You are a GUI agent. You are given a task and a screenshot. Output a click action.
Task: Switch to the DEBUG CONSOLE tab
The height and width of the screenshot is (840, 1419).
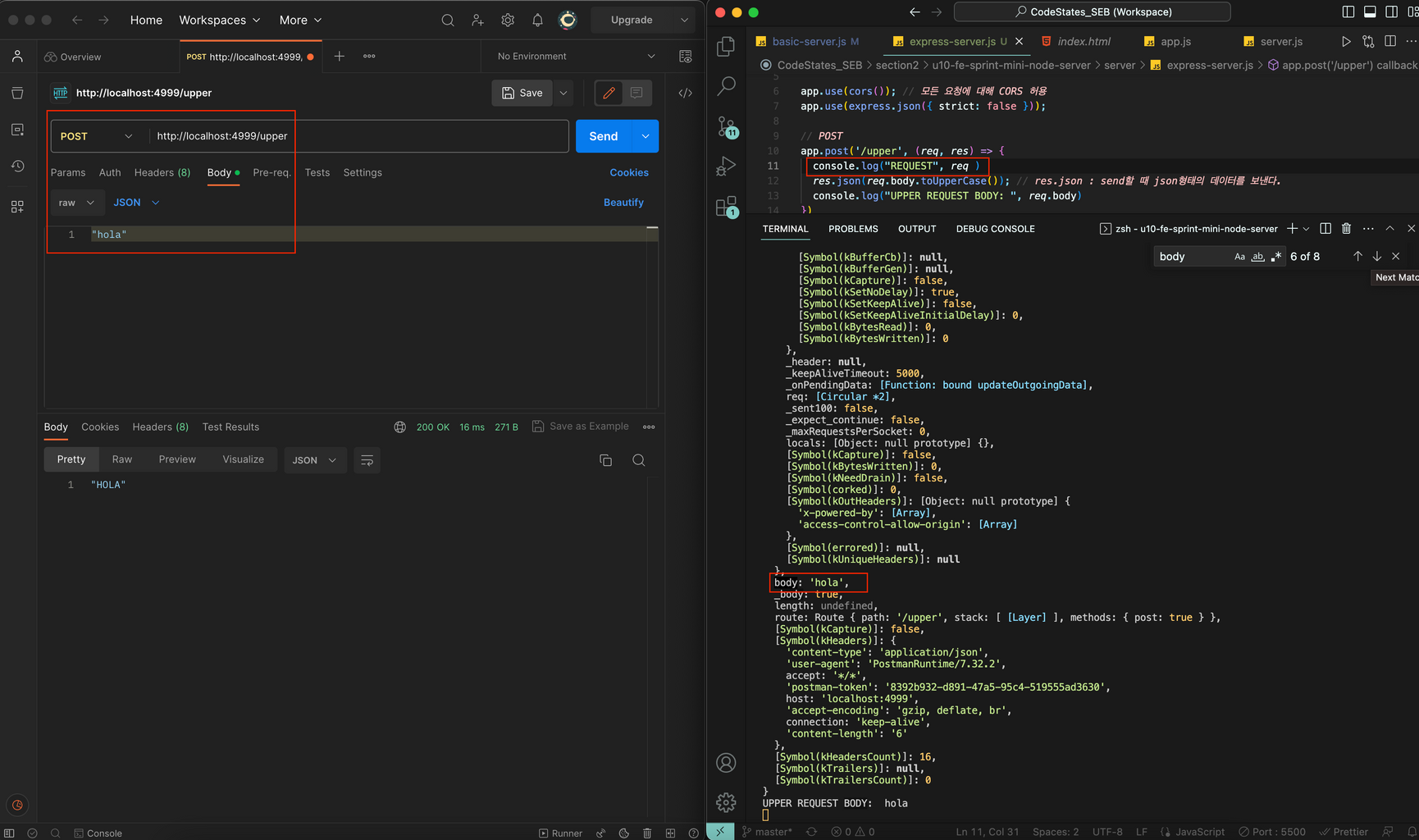point(995,229)
